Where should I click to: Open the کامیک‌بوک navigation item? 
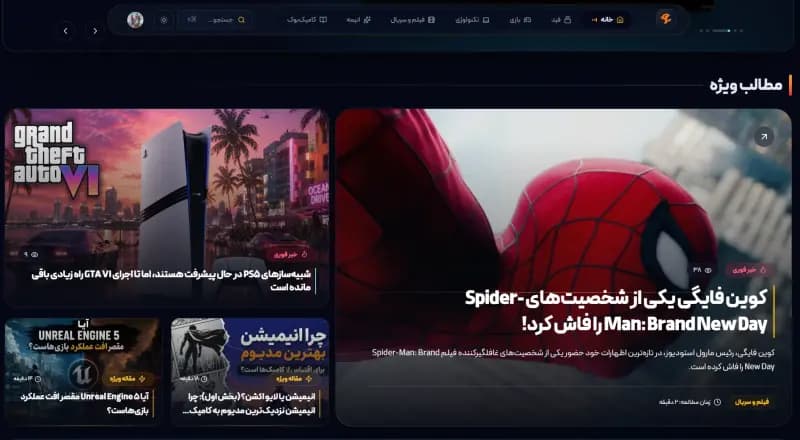pyautogui.click(x=307, y=20)
